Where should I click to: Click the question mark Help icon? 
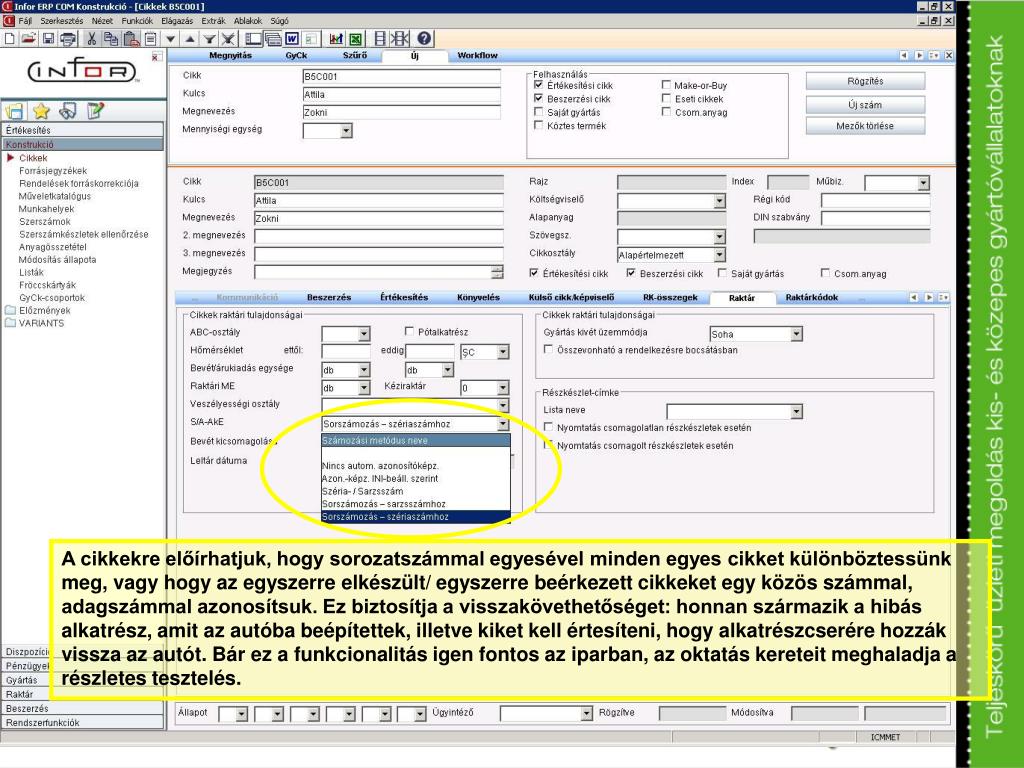tap(424, 39)
